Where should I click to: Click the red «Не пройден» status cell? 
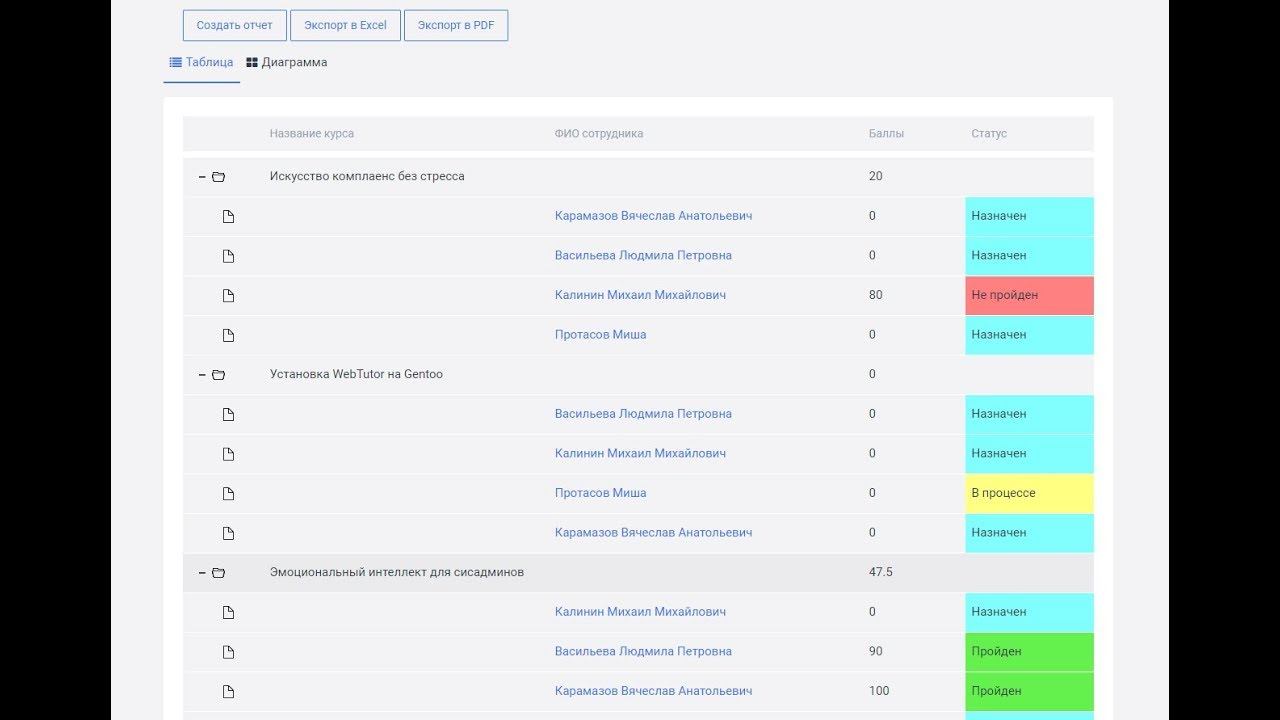point(1029,296)
